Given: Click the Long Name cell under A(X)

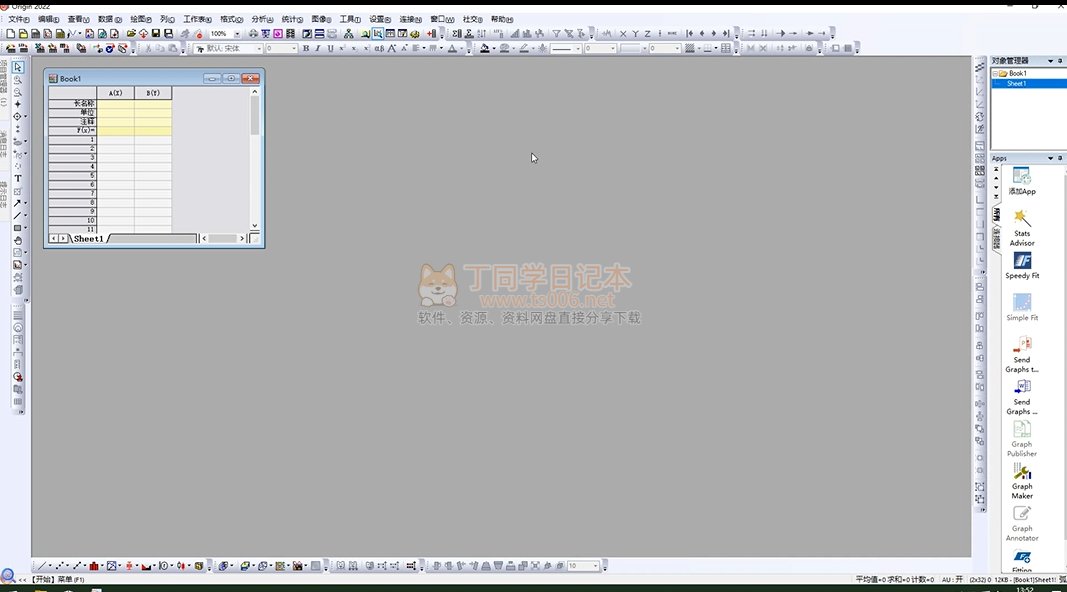Looking at the screenshot, I should click(x=116, y=103).
